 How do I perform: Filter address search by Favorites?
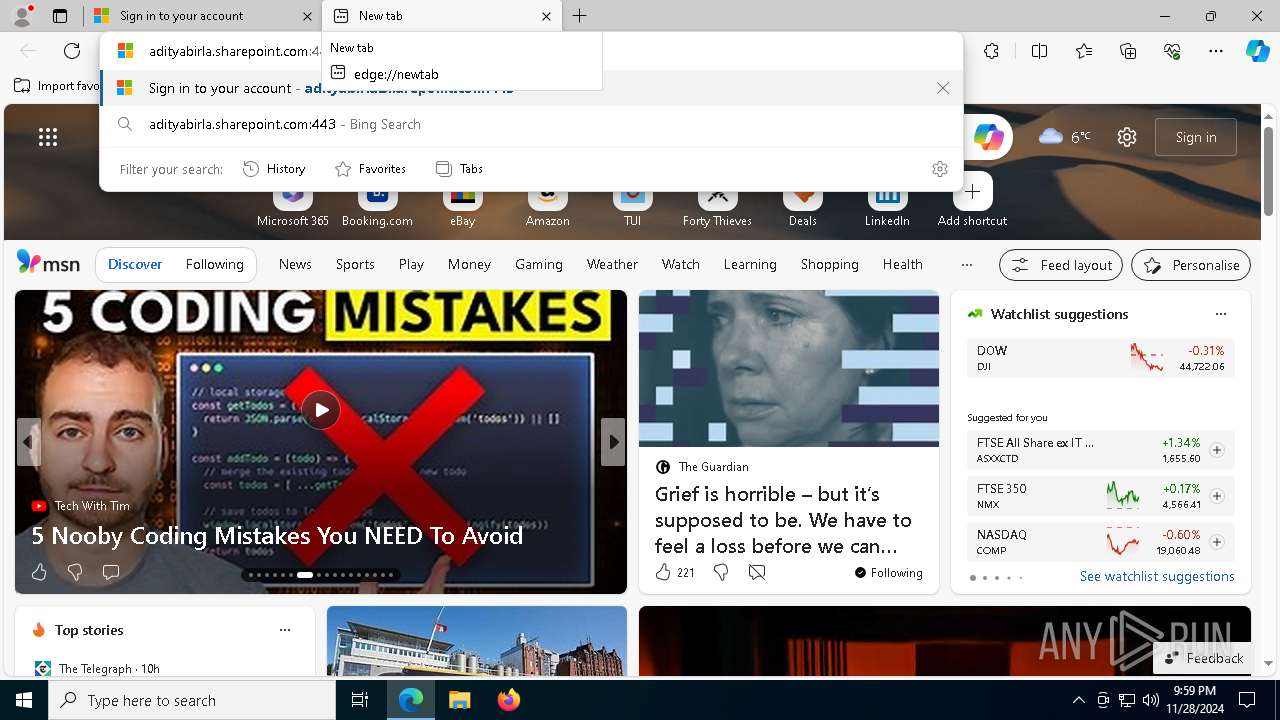370,169
